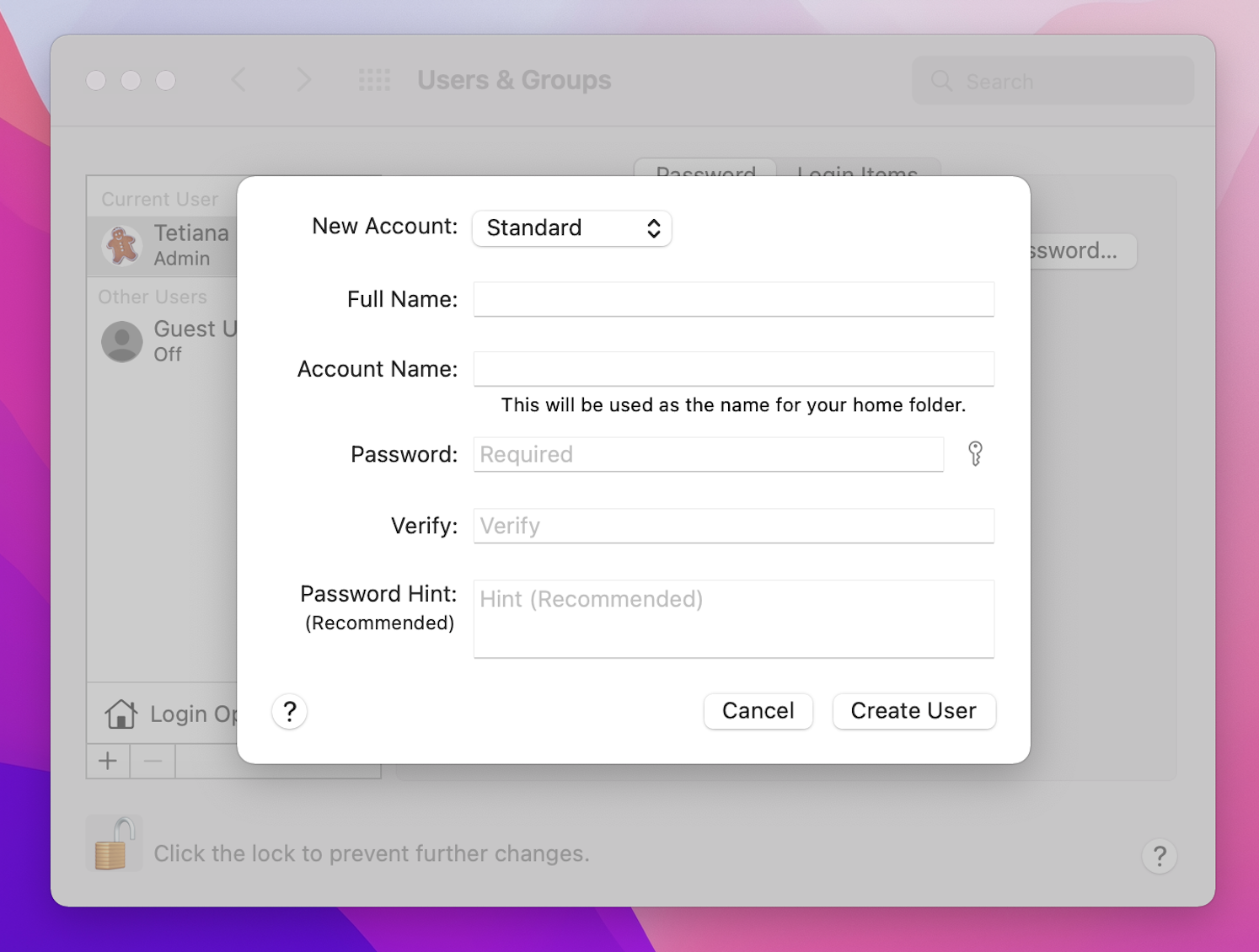Screen dimensions: 1259x952
Task: Click the back navigation arrow
Action: pos(239,80)
